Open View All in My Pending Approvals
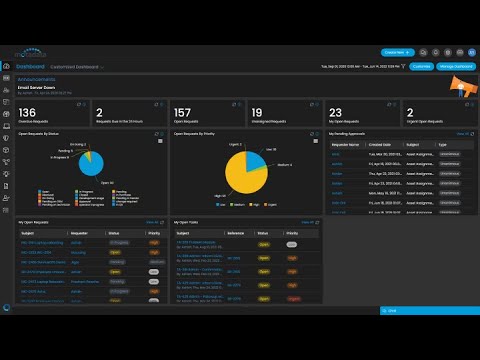This screenshot has width=480, height=360. (463, 134)
